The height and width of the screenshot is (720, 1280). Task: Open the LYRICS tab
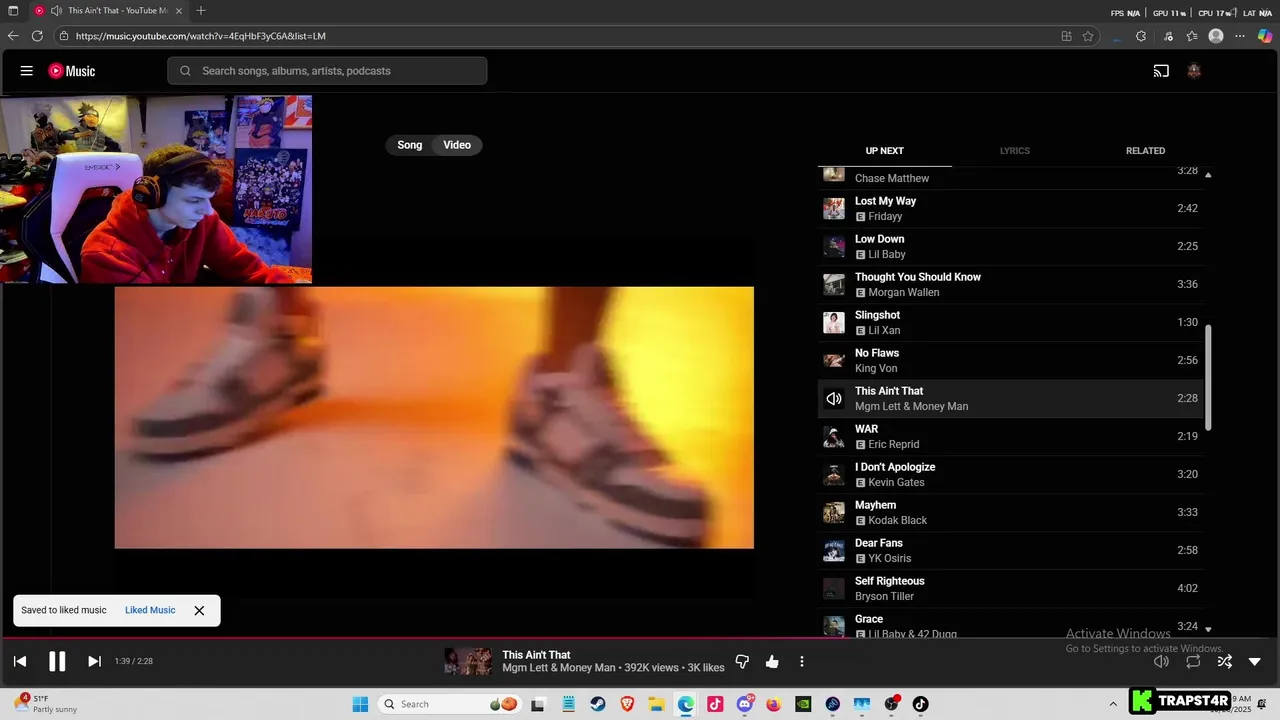[1015, 151]
